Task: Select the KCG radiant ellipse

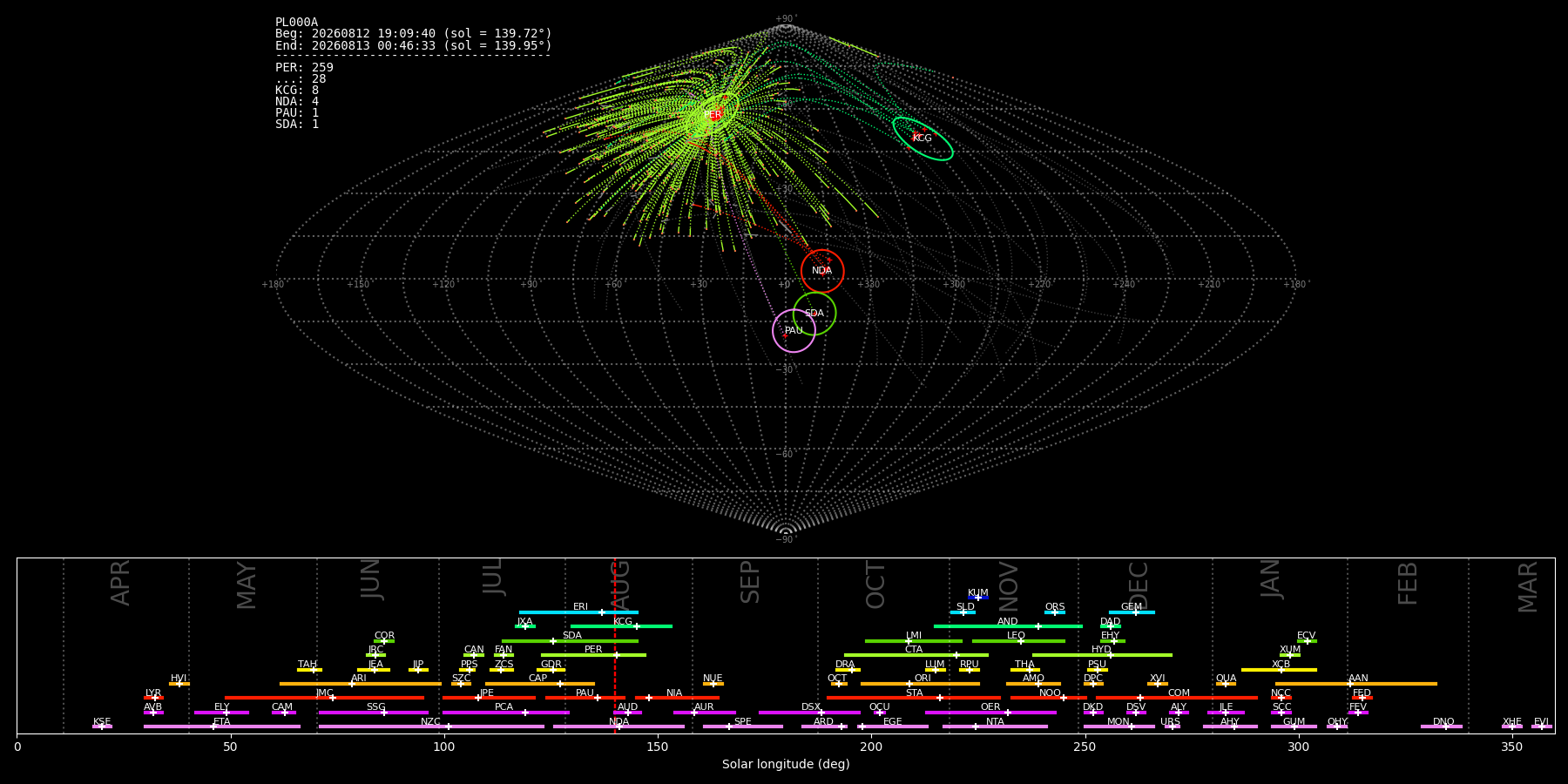Action: click(923, 139)
